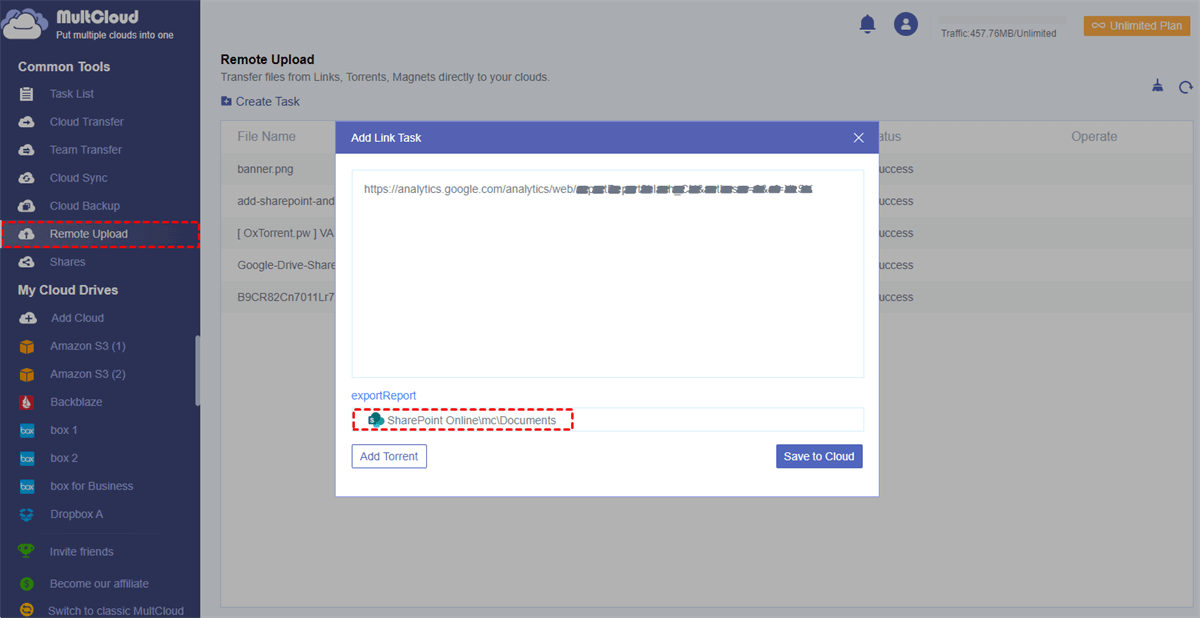Open box 1 drive
Image resolution: width=1200 pixels, height=618 pixels.
click(x=64, y=430)
